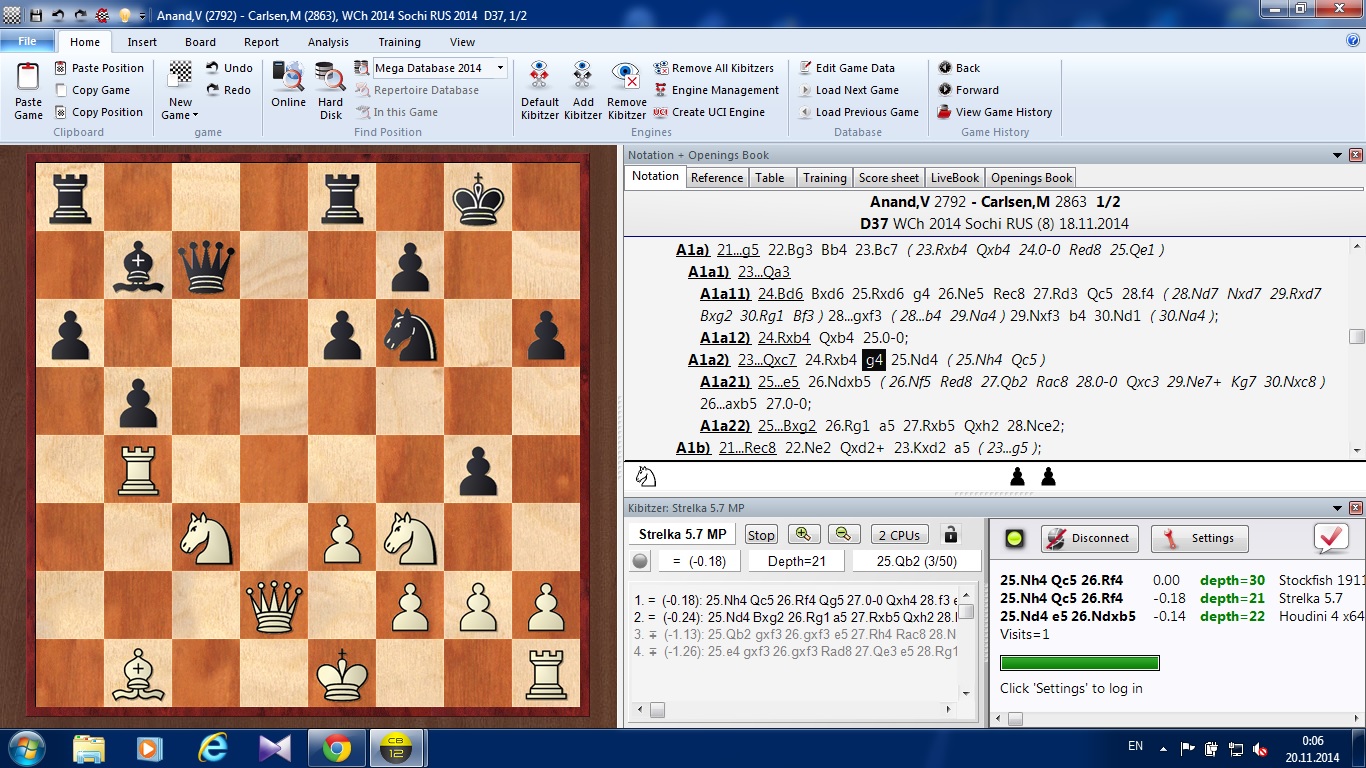Open the Kibitzer pane dropdown arrow
Image resolution: width=1366 pixels, height=768 pixels.
[x=1338, y=509]
